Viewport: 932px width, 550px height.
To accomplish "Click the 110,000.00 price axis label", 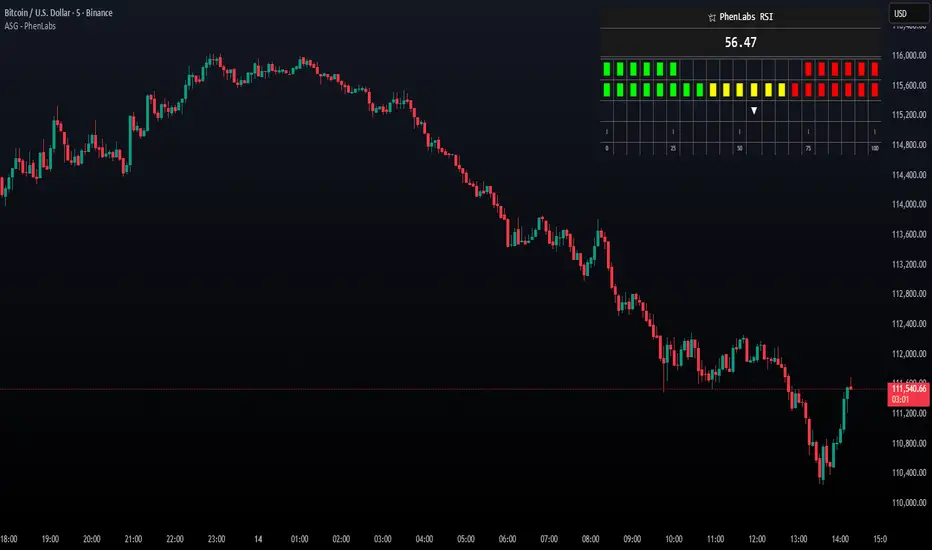I will (909, 502).
